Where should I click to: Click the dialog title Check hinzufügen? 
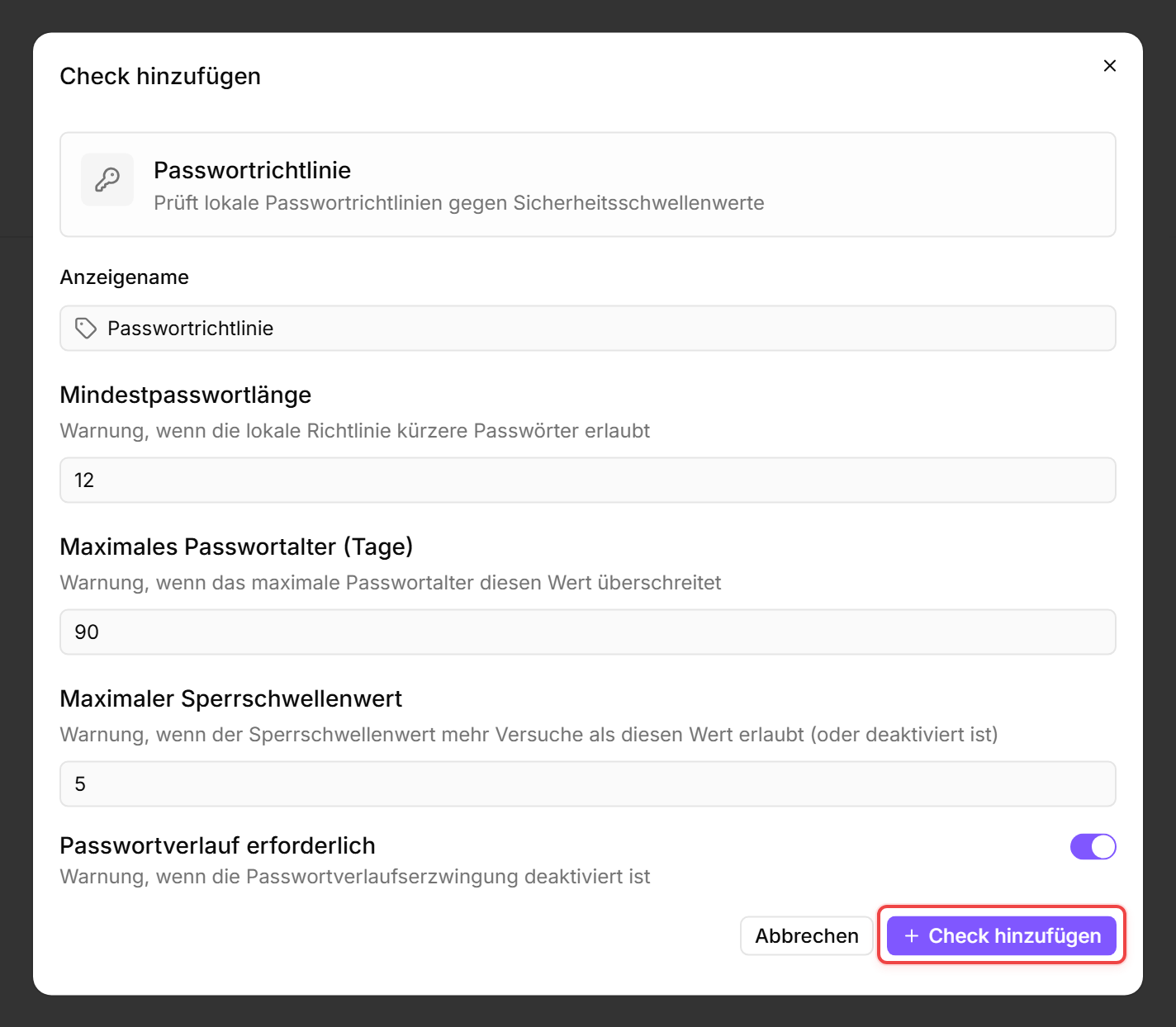point(160,76)
